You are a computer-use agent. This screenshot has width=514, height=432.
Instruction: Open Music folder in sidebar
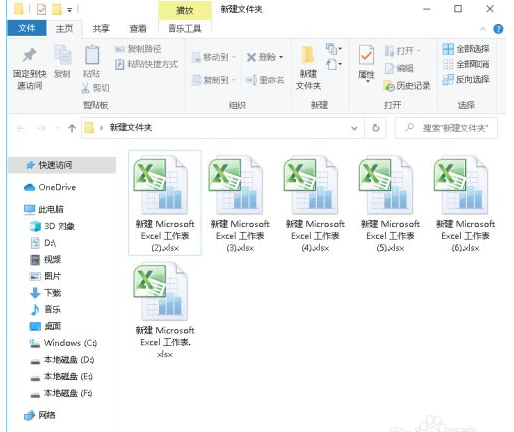45,310
